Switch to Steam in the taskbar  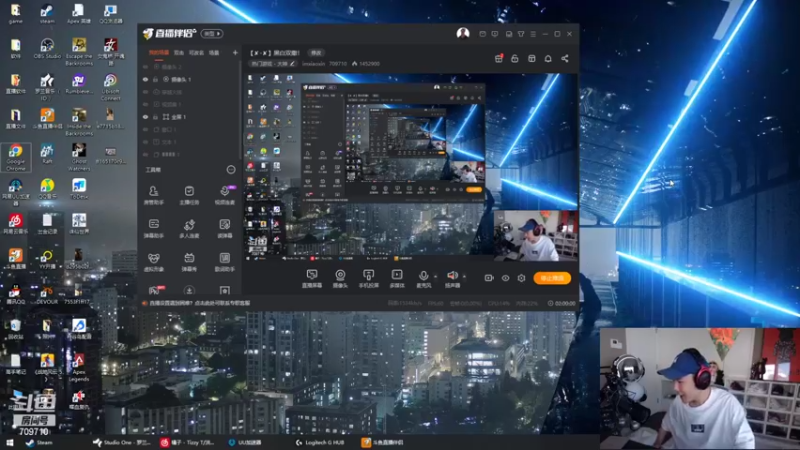pos(39,442)
